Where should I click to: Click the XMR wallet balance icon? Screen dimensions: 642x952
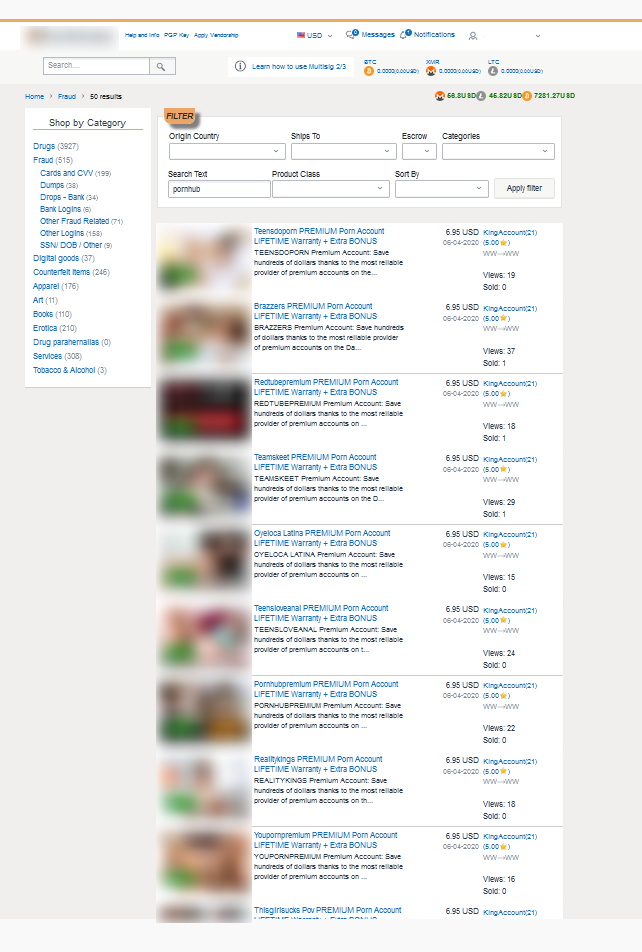pyautogui.click(x=431, y=71)
